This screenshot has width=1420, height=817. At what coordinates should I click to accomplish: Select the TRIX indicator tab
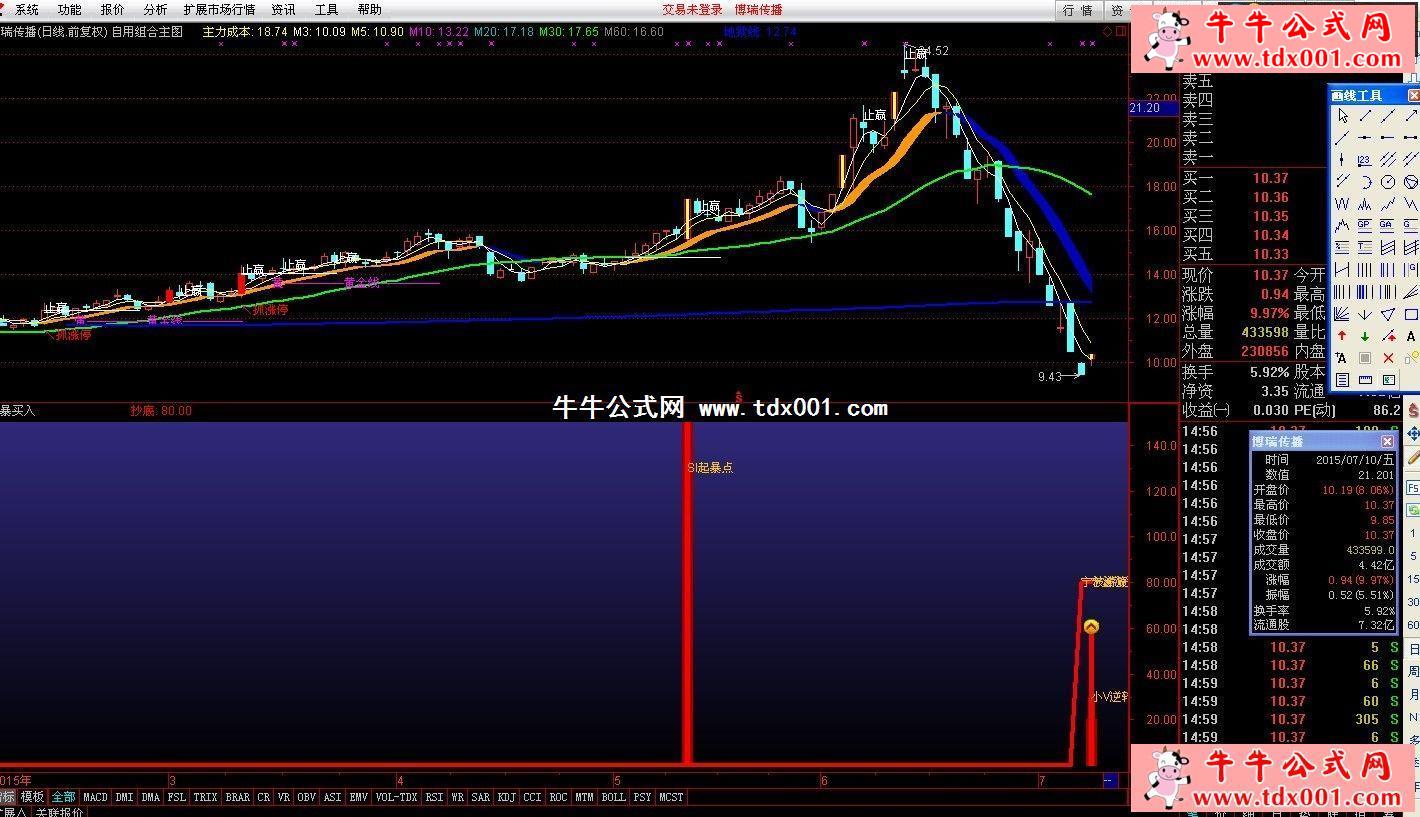(205, 797)
